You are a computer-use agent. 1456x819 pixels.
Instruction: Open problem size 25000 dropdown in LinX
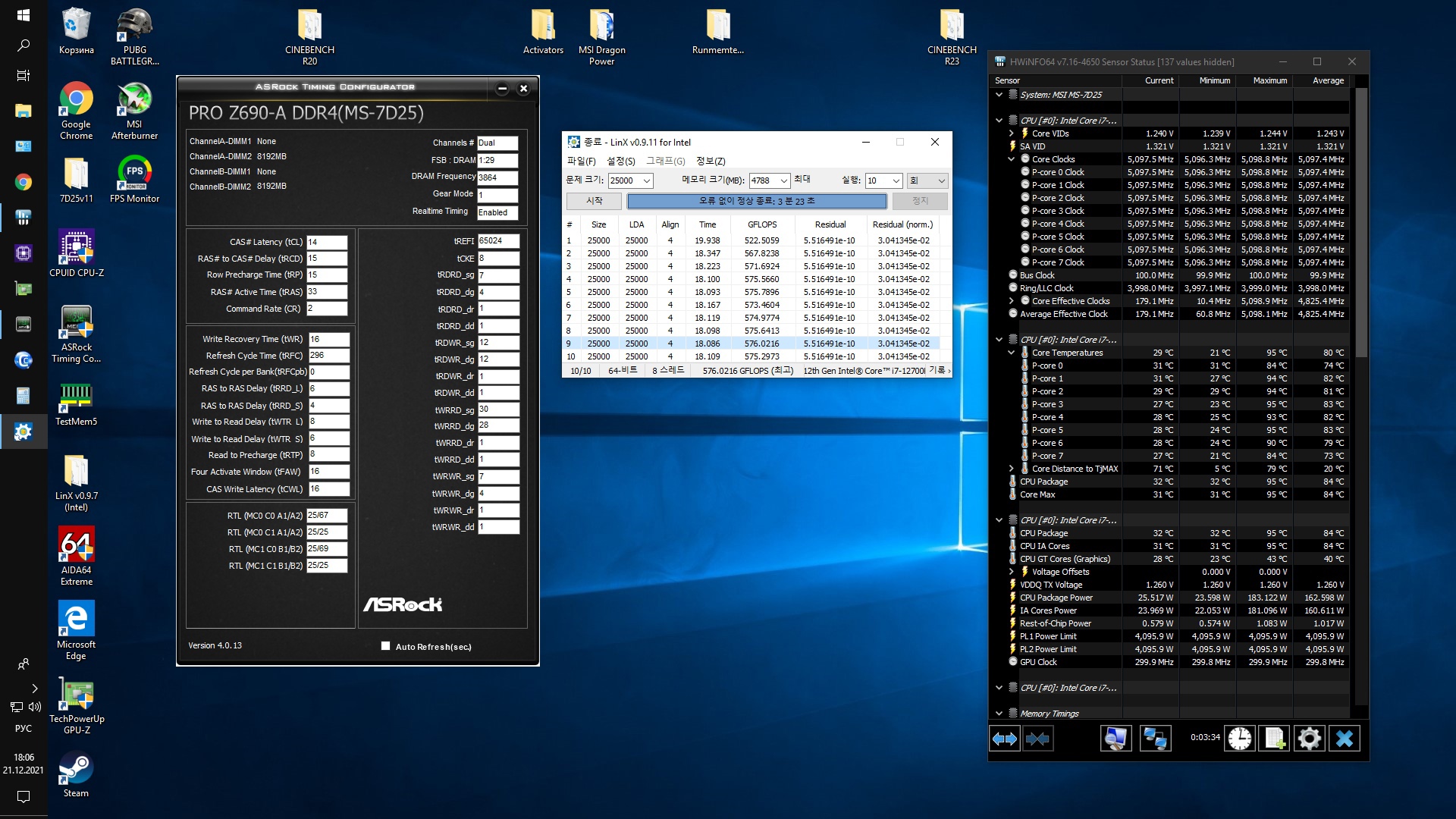(647, 180)
